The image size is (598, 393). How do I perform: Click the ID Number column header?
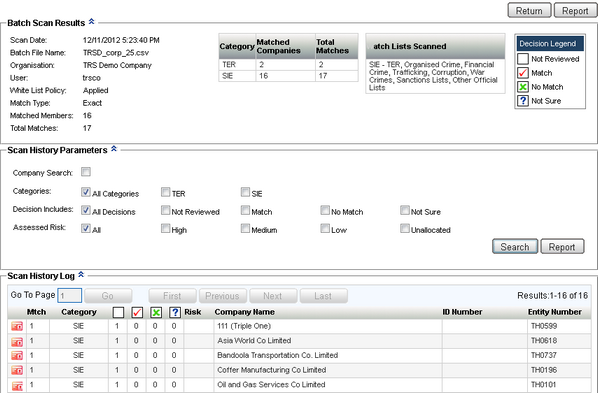[462, 312]
